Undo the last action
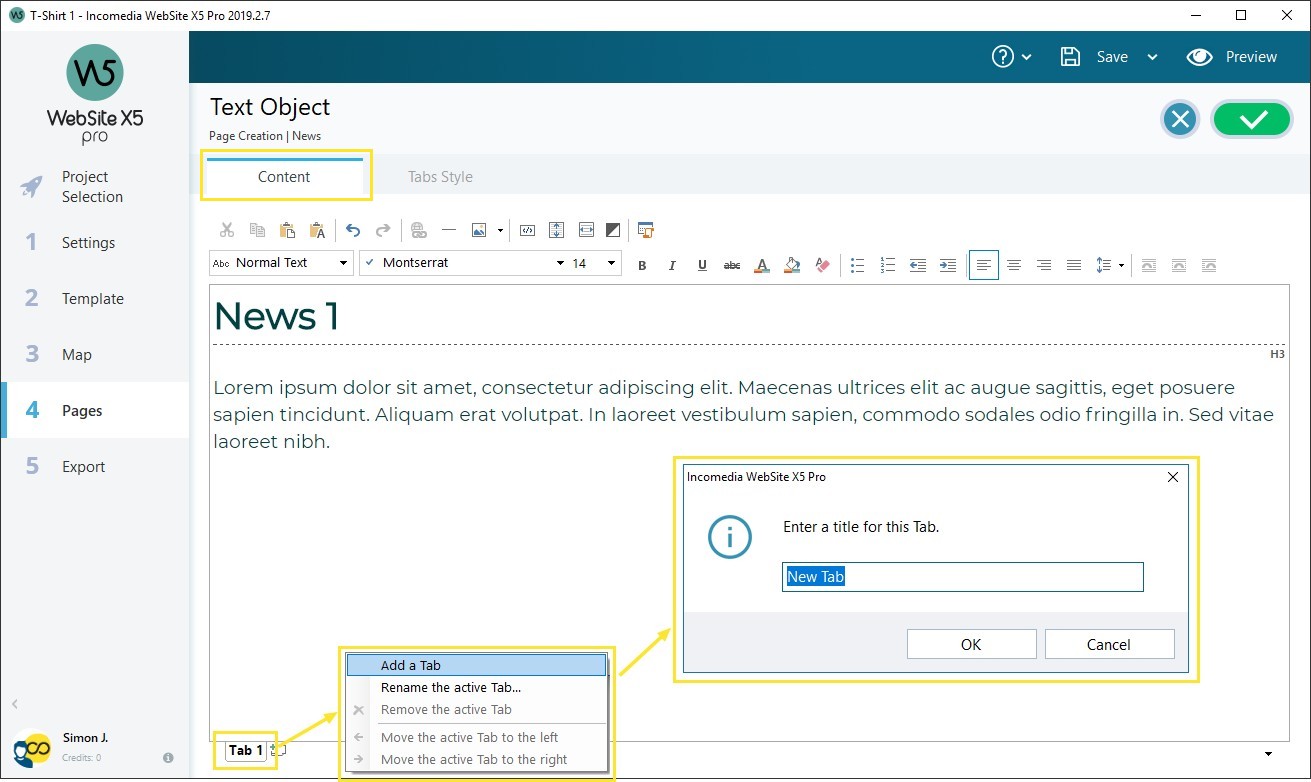The height and width of the screenshot is (782, 1311). click(x=353, y=230)
